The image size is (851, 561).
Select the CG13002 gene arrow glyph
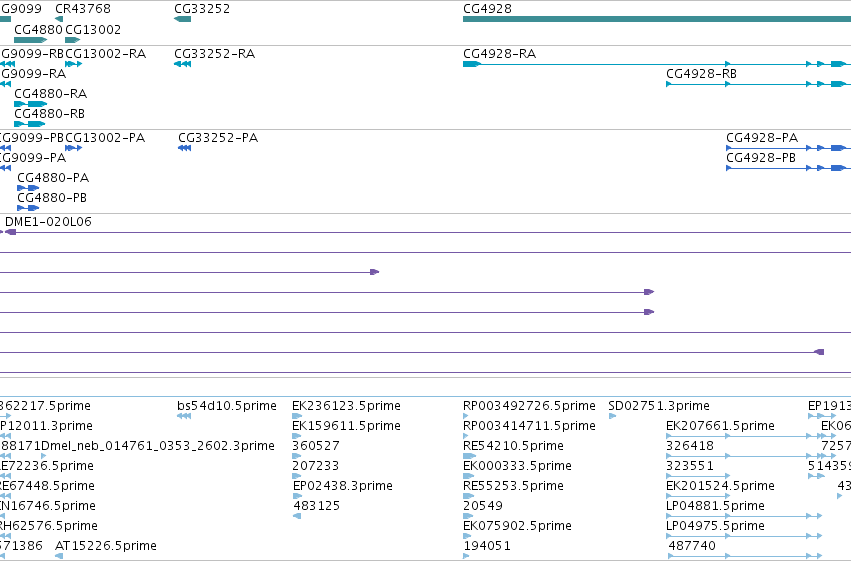point(73,40)
